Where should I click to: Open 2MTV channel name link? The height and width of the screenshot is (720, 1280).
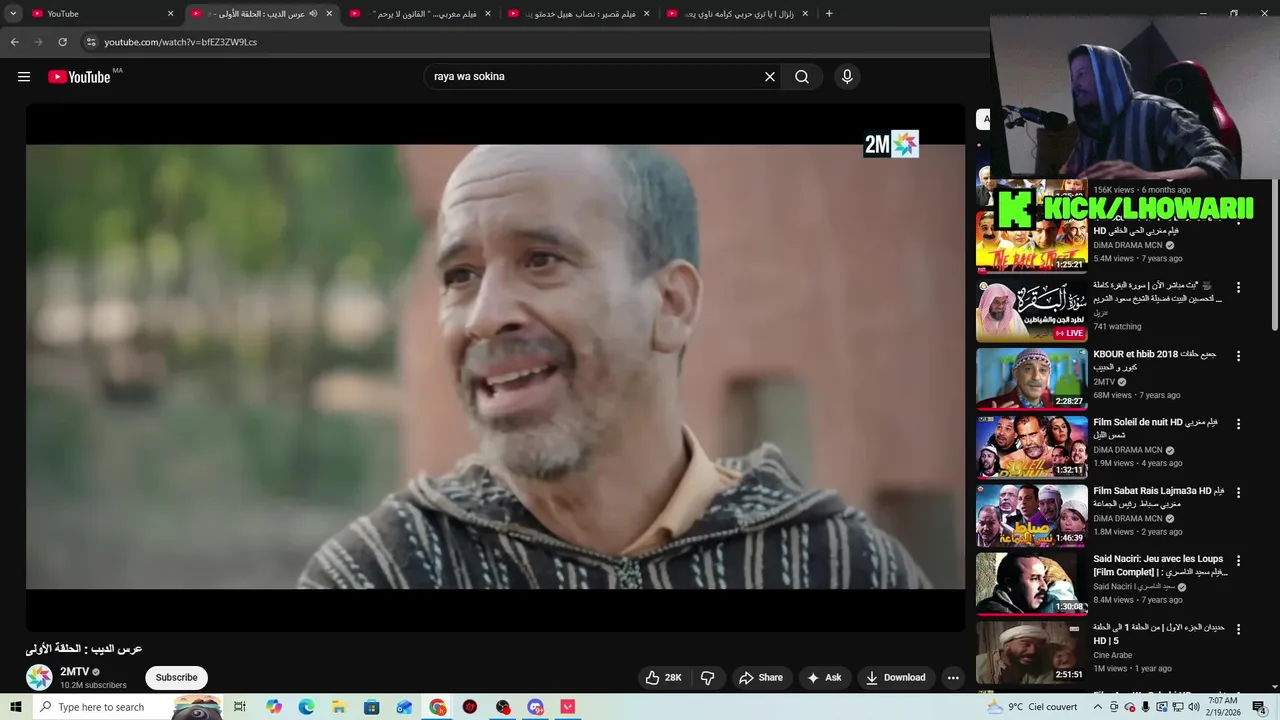(x=74, y=672)
